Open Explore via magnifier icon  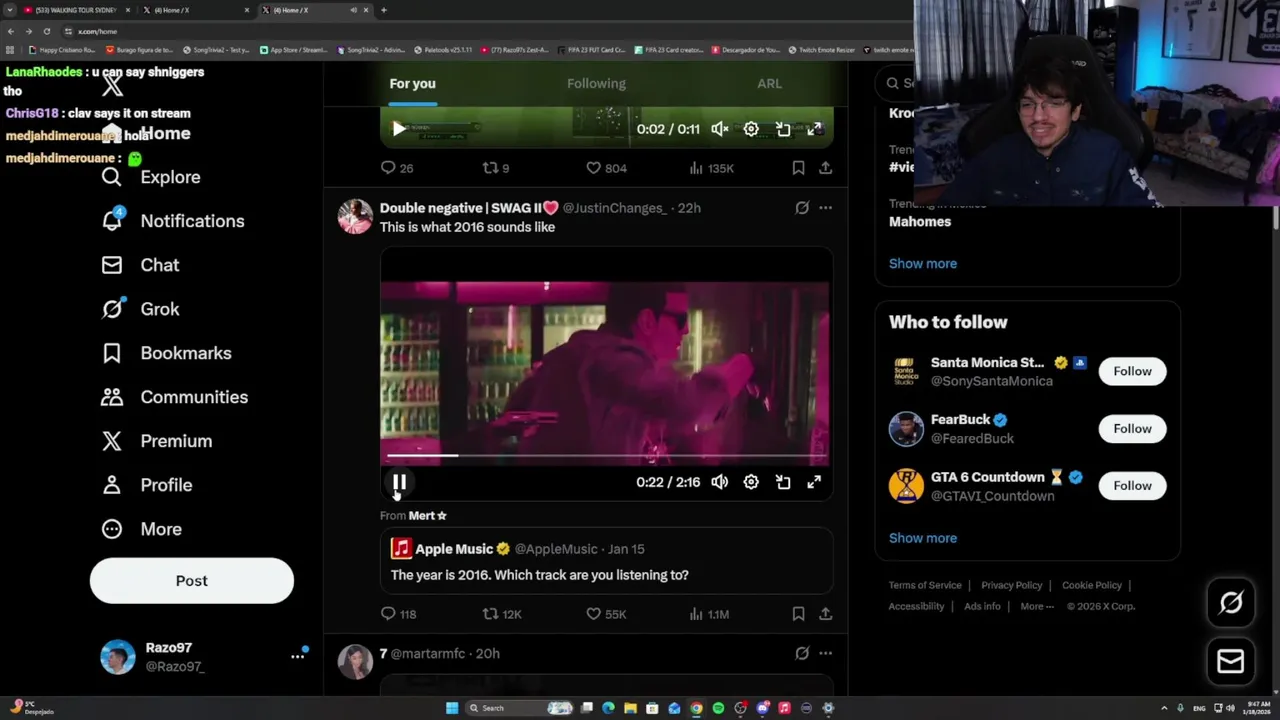point(111,177)
